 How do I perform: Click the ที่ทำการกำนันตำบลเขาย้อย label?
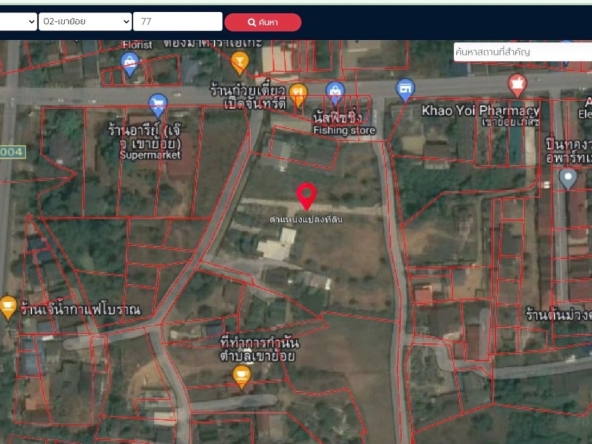260,349
